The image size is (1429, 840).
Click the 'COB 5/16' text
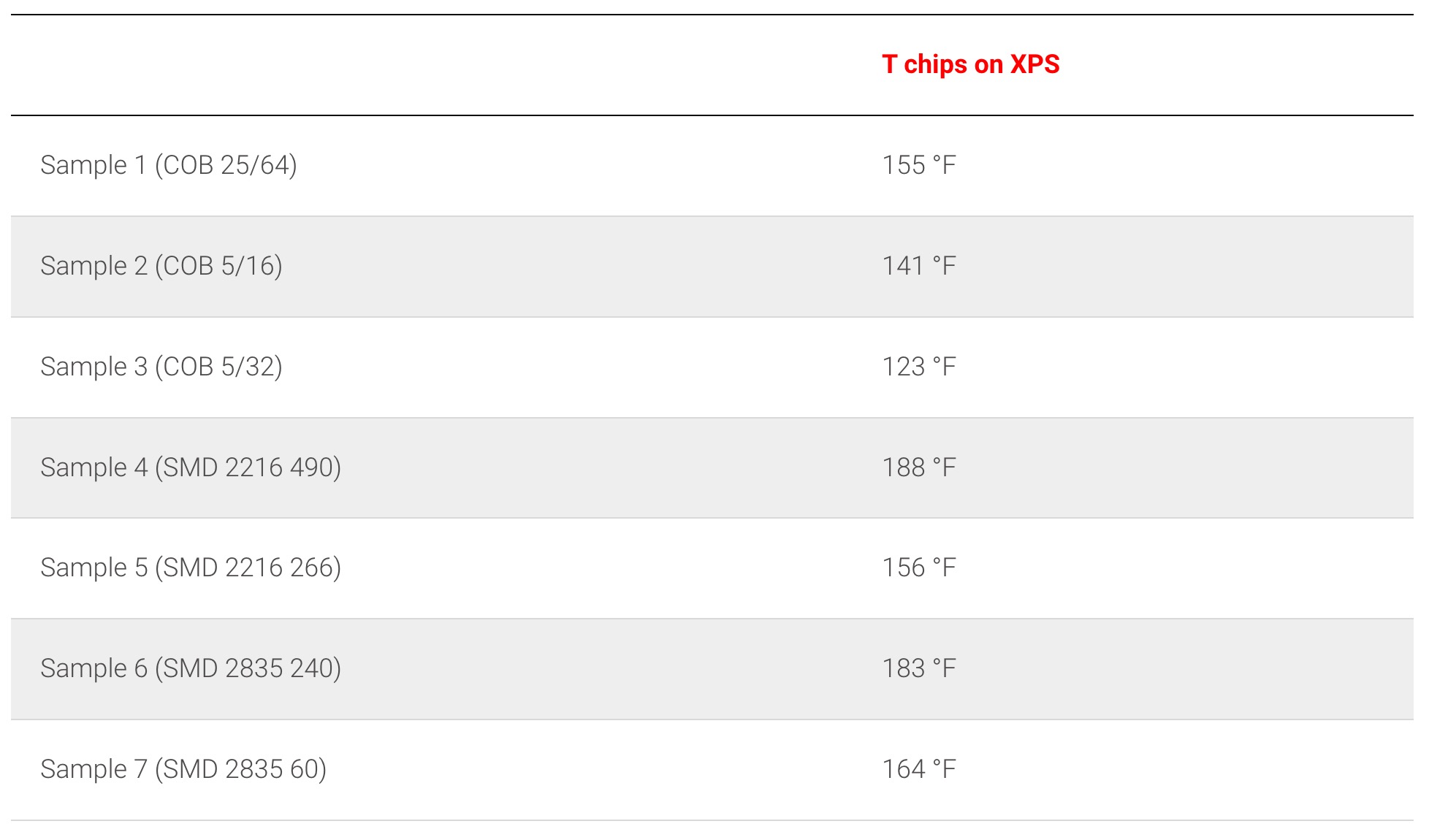click(218, 266)
